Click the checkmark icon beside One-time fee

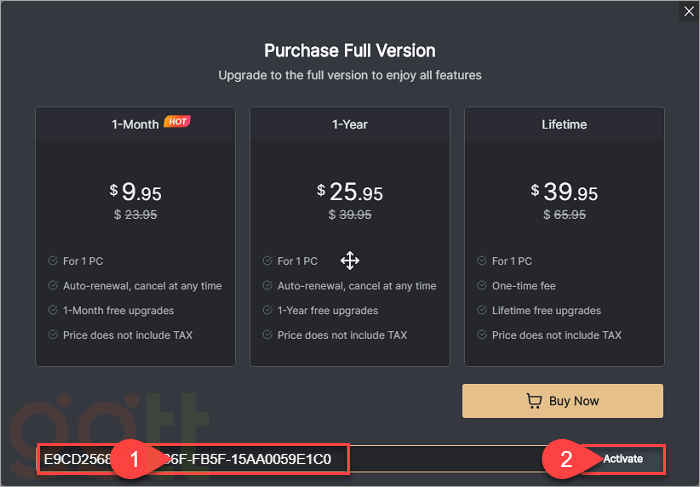coord(482,286)
